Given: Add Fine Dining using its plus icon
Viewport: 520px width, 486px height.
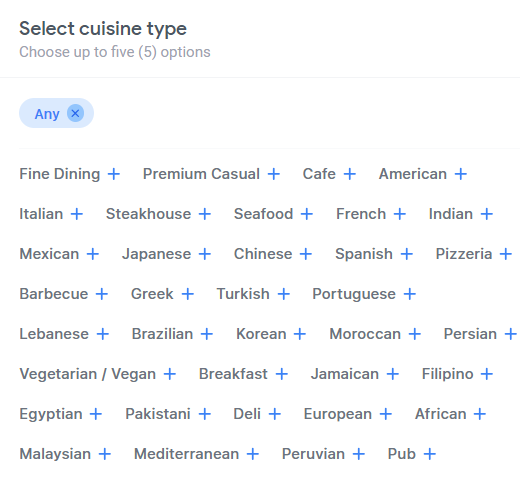Looking at the screenshot, I should click(114, 174).
